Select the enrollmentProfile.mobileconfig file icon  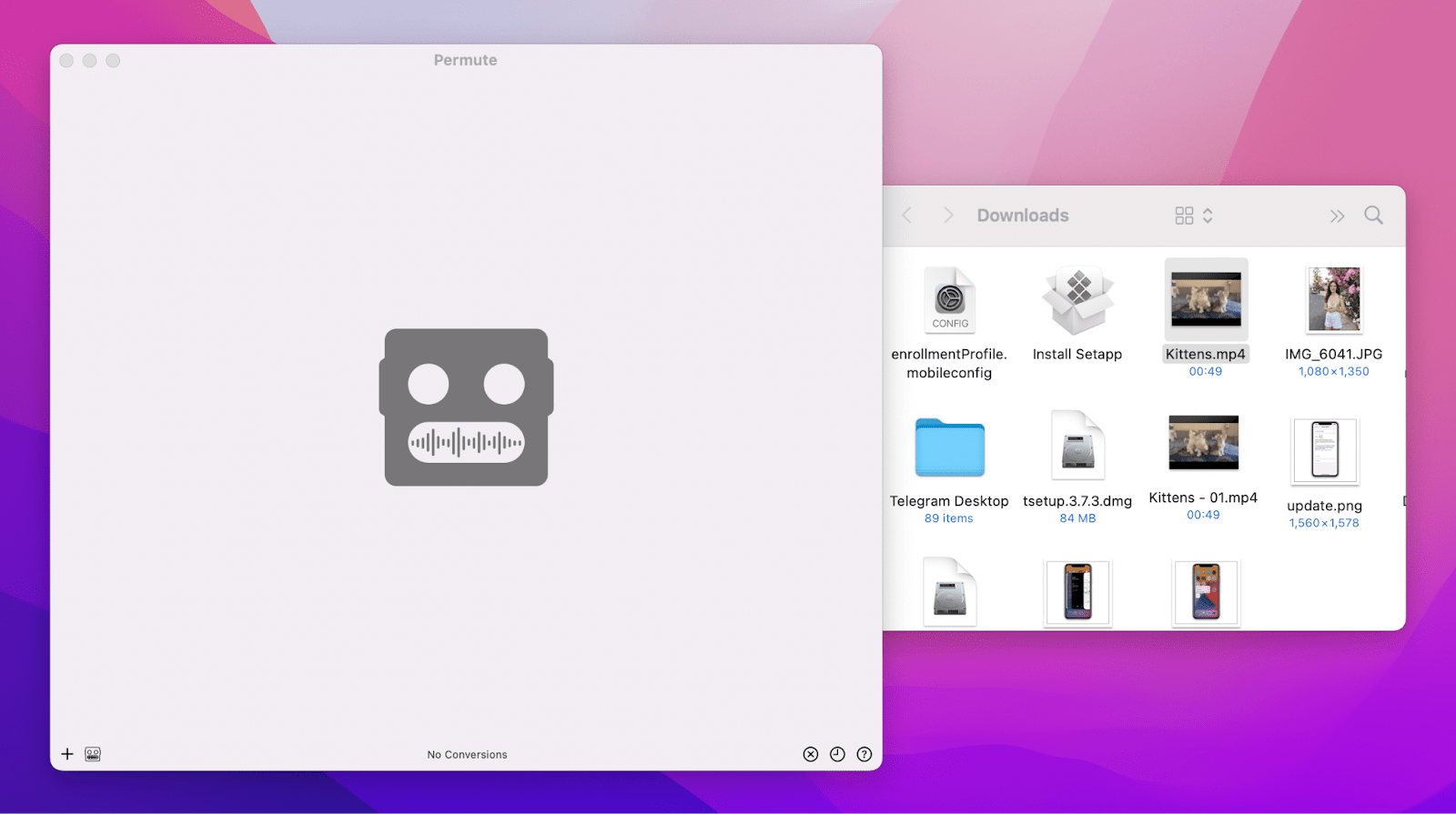[950, 300]
